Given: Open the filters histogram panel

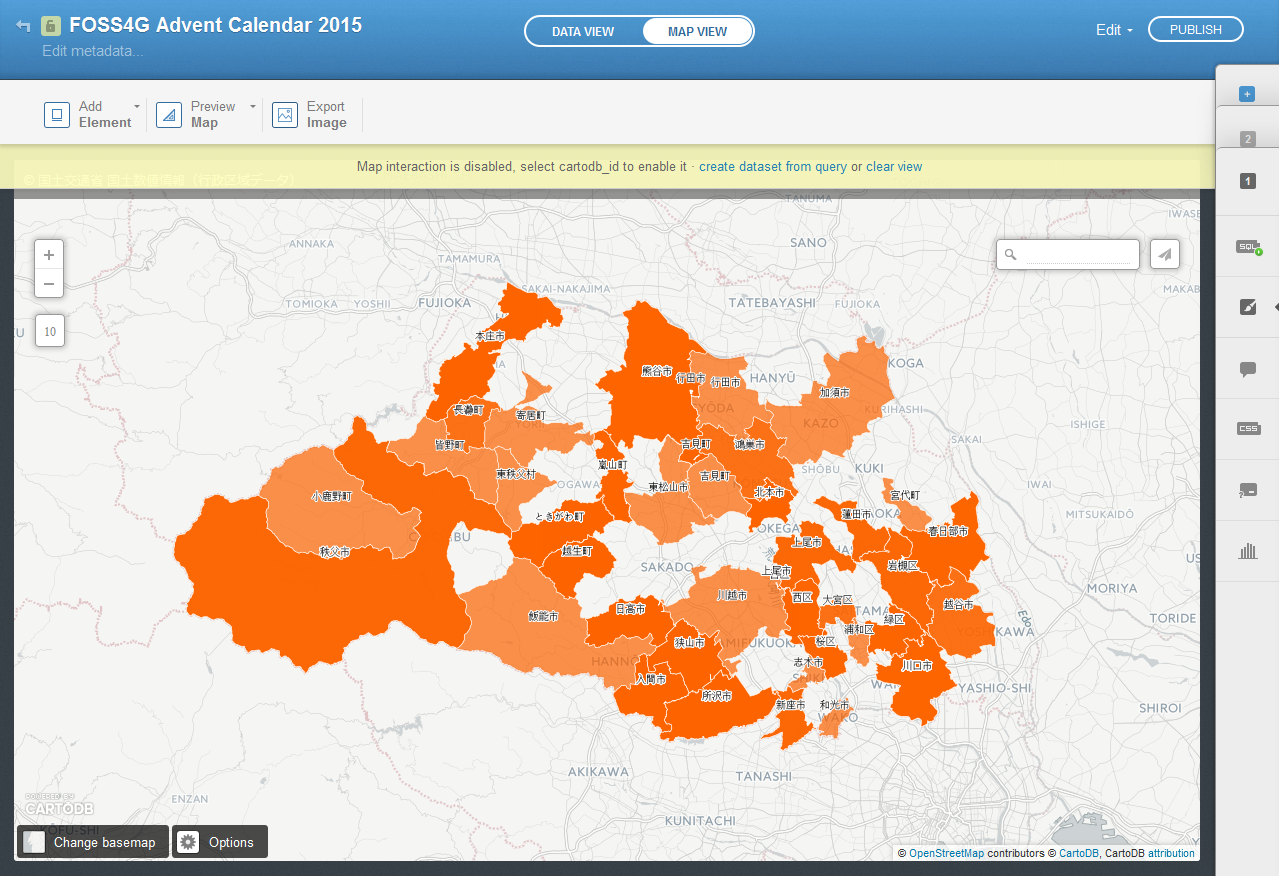Looking at the screenshot, I should pos(1247,551).
